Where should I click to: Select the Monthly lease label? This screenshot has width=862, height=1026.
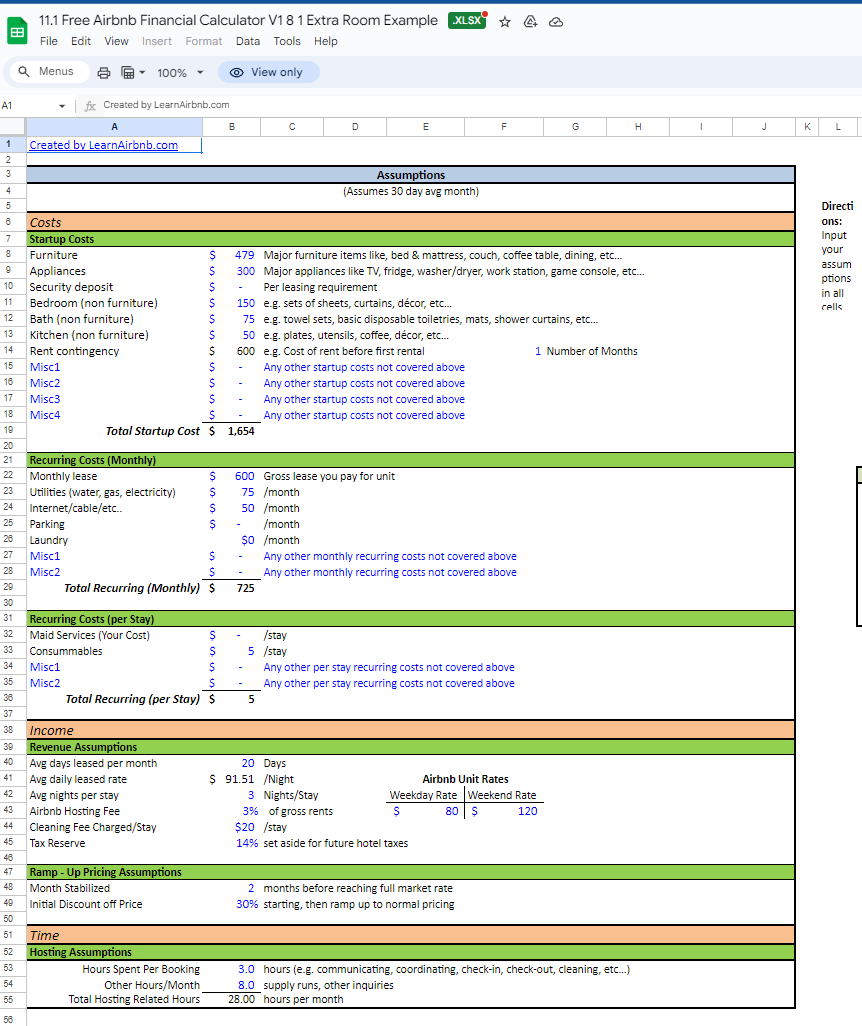point(63,476)
